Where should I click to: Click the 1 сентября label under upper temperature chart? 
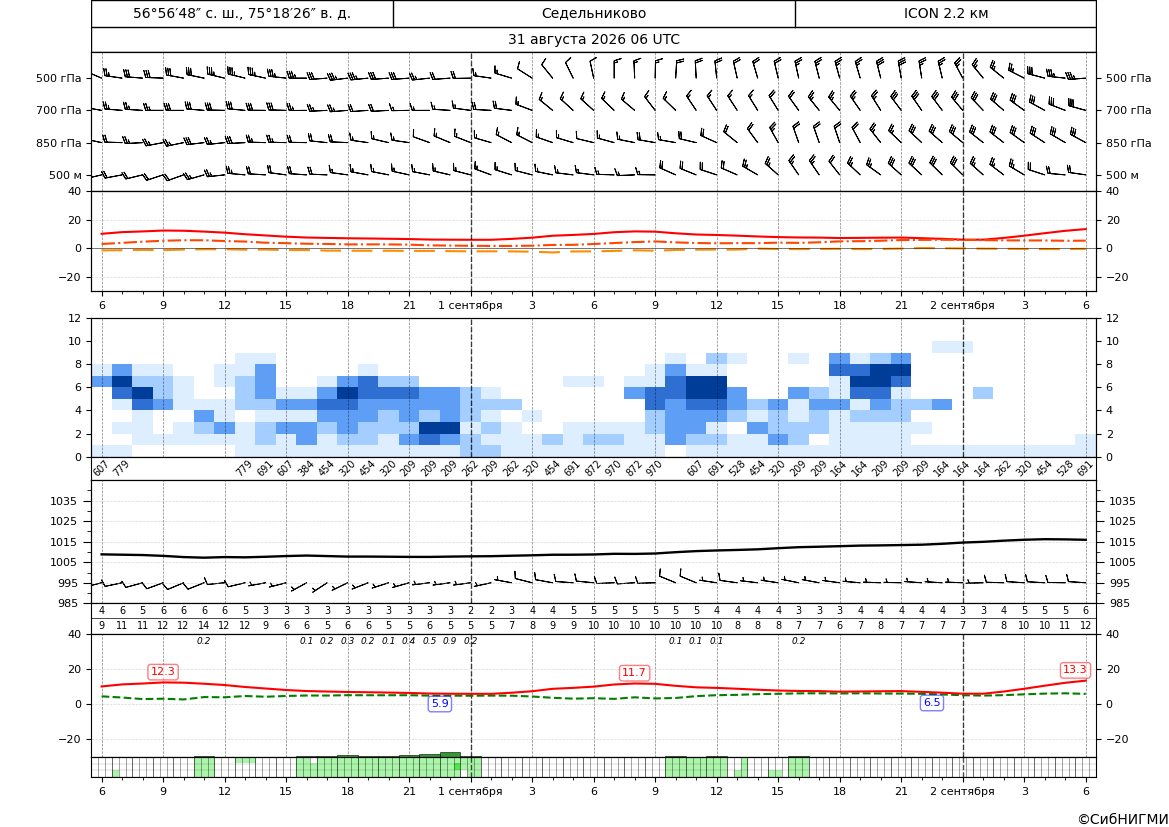(470, 305)
